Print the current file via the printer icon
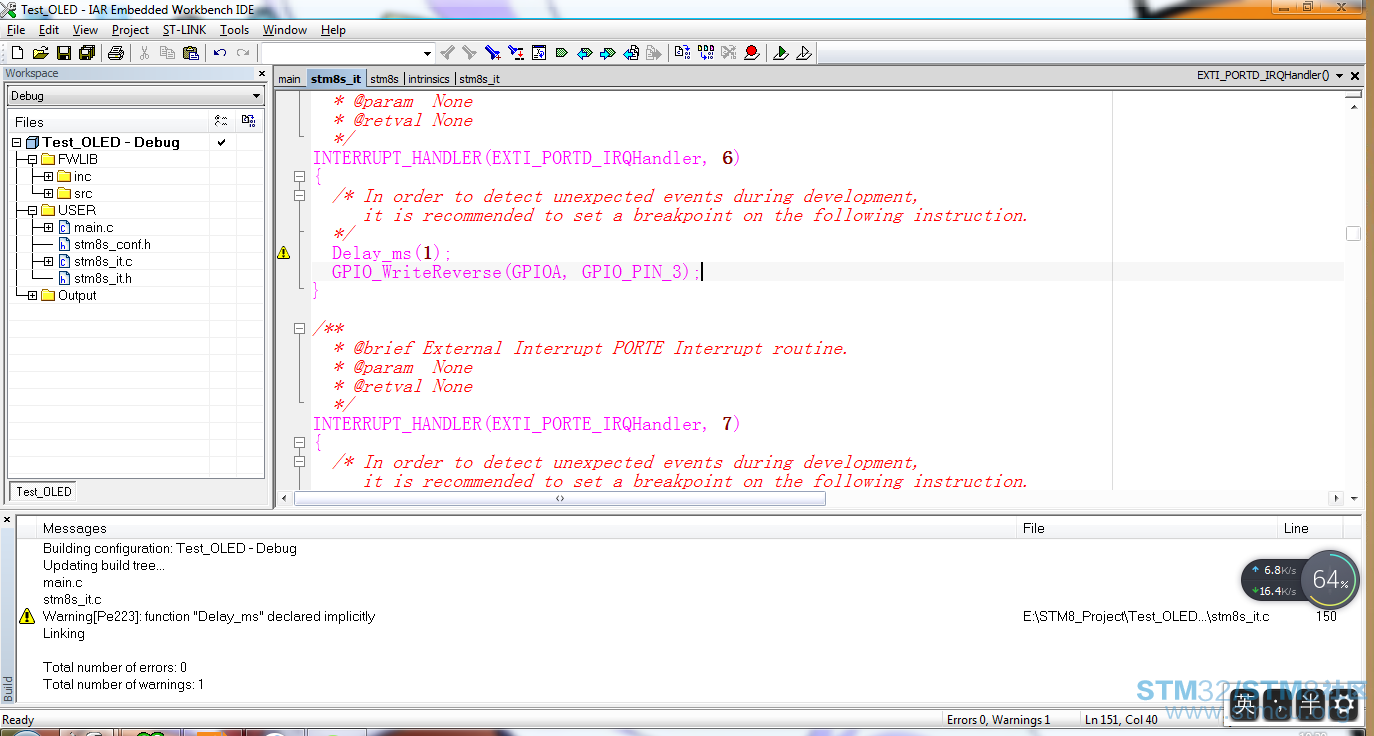The image size is (1374, 736). tap(116, 53)
